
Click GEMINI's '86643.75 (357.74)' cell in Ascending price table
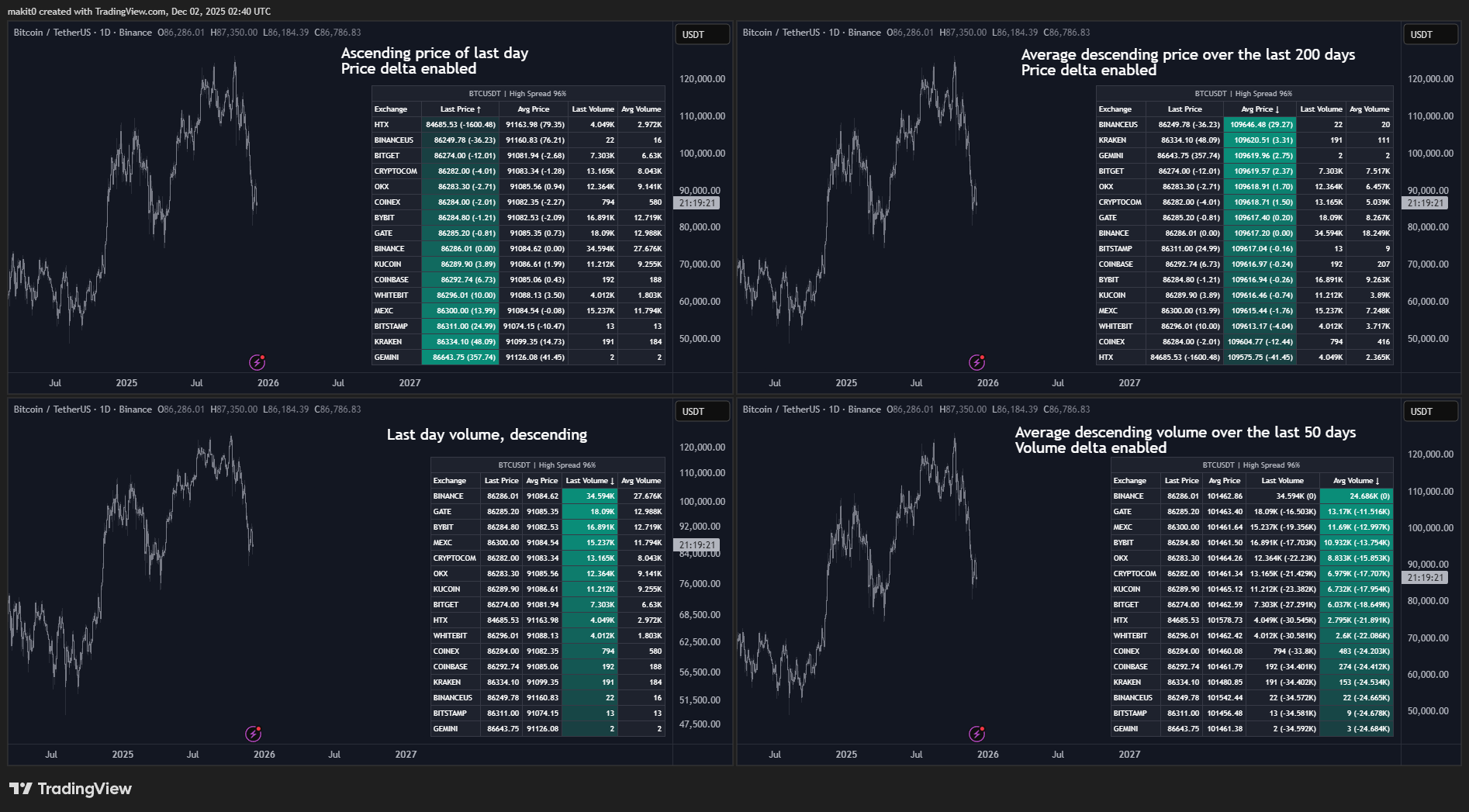point(461,358)
